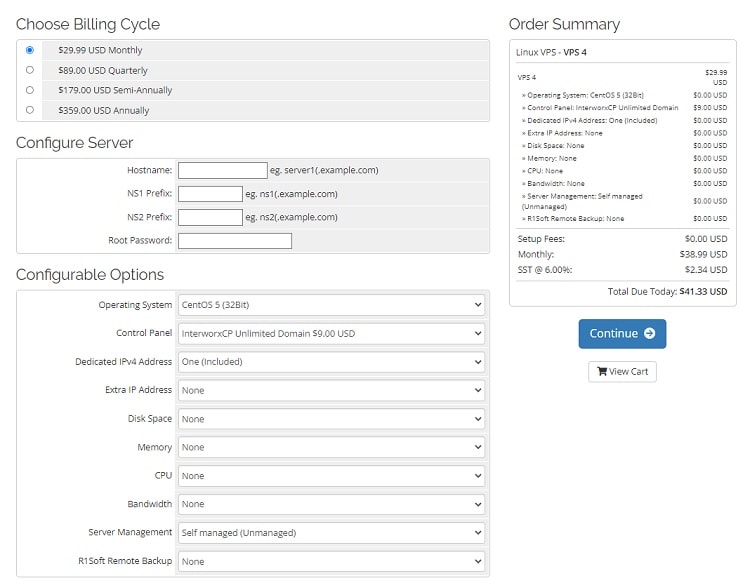Expand the Bandwidth dropdown
This screenshot has height=588, width=750.
click(x=331, y=504)
